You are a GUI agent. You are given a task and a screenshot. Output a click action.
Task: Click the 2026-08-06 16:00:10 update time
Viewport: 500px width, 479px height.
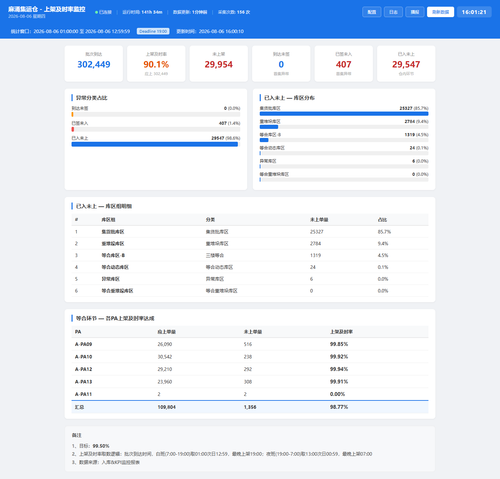(x=221, y=31)
